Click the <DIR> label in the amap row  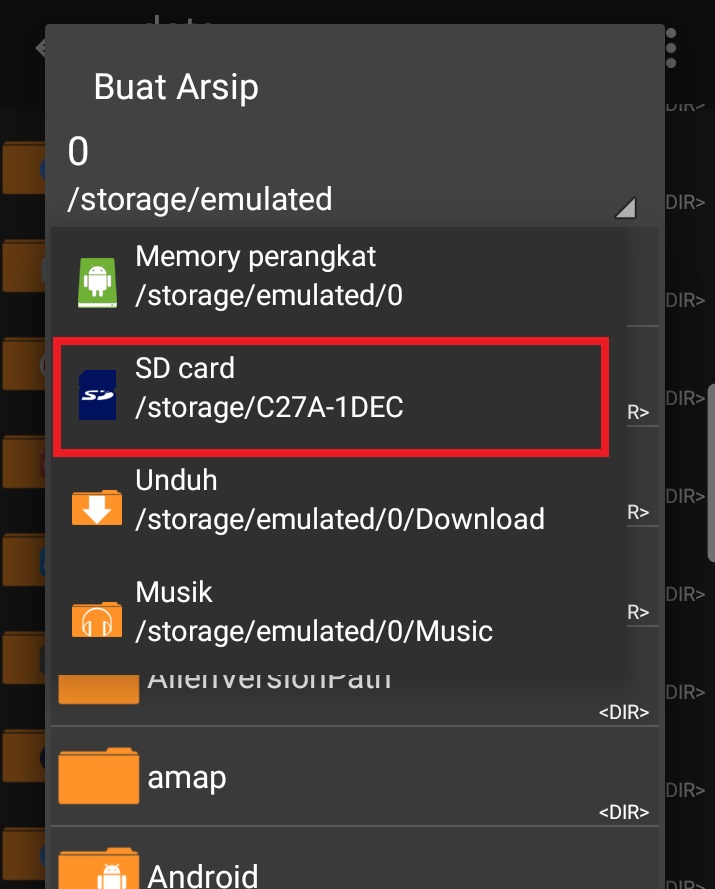624,811
